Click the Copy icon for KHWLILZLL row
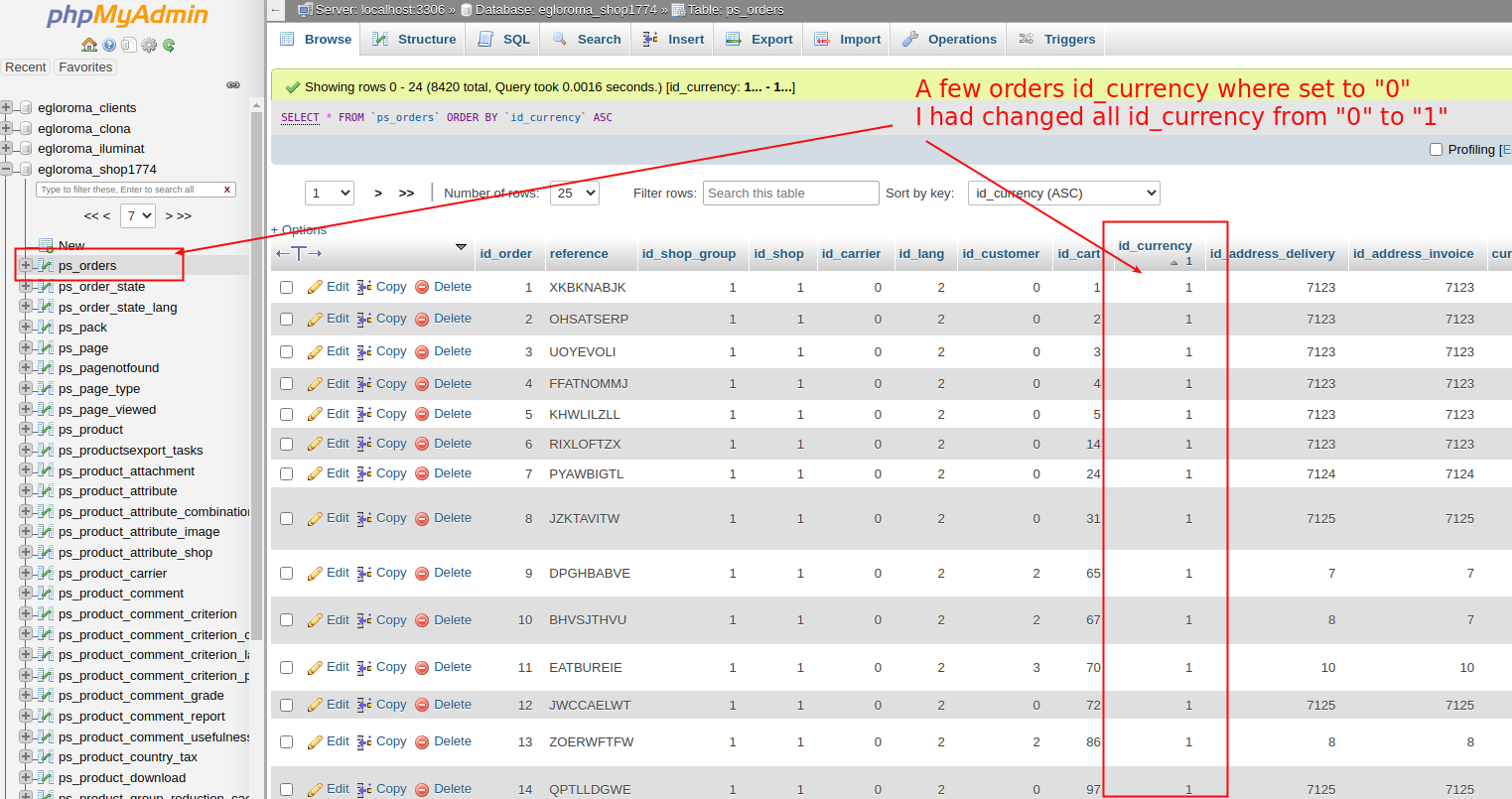Image resolution: width=1512 pixels, height=799 pixels. pos(364,414)
